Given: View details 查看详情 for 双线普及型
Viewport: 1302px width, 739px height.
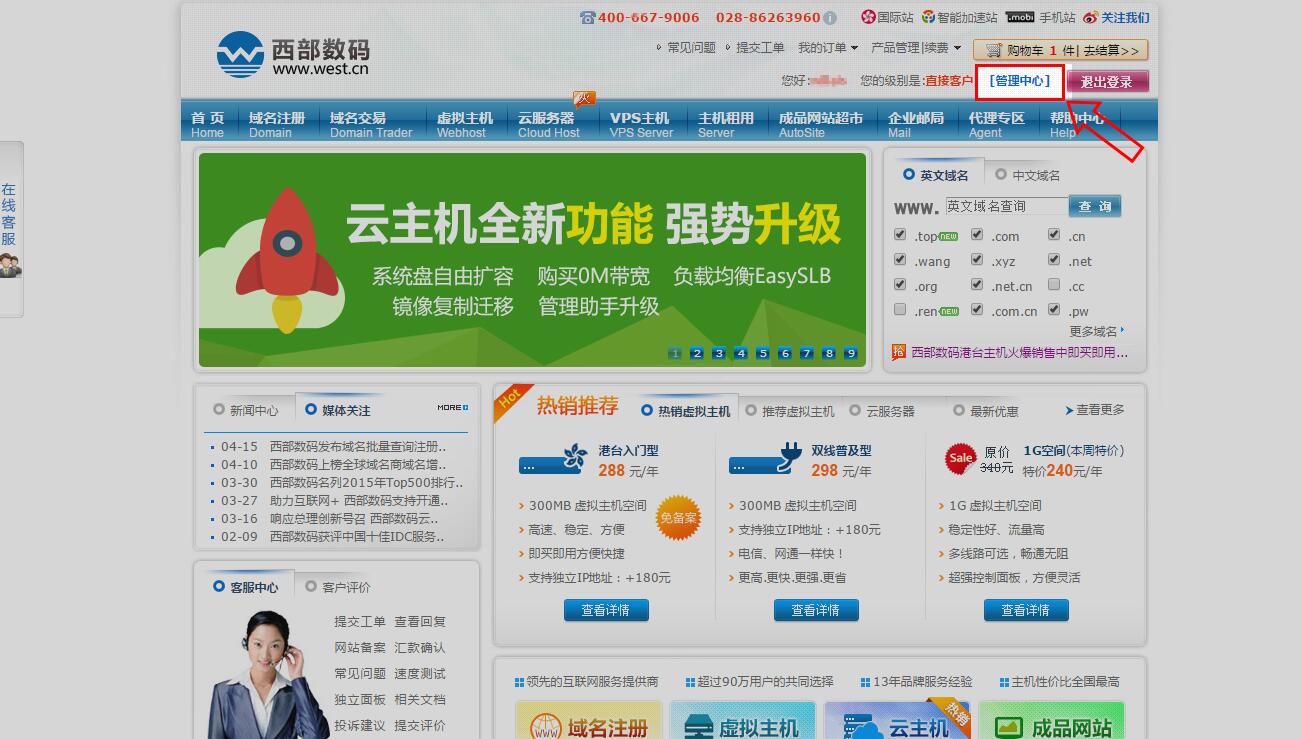Looking at the screenshot, I should point(816,610).
